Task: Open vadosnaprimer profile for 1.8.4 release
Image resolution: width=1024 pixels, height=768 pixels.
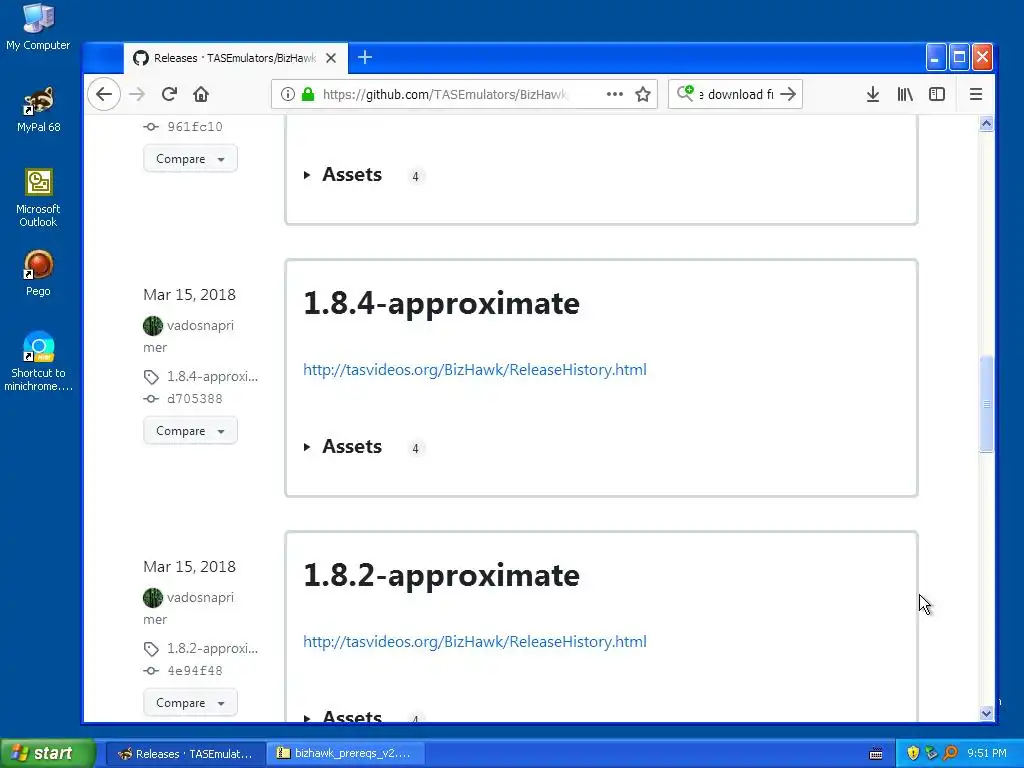Action: coord(200,325)
